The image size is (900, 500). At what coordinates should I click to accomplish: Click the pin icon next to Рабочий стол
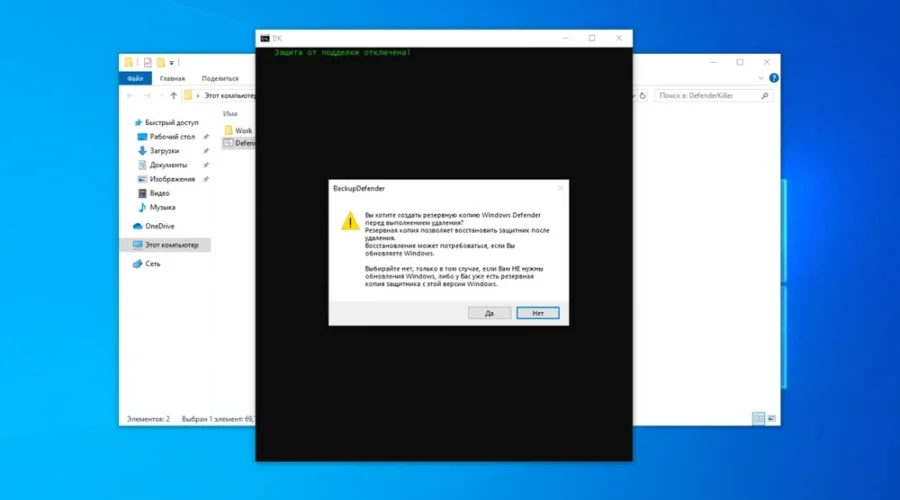pyautogui.click(x=206, y=137)
